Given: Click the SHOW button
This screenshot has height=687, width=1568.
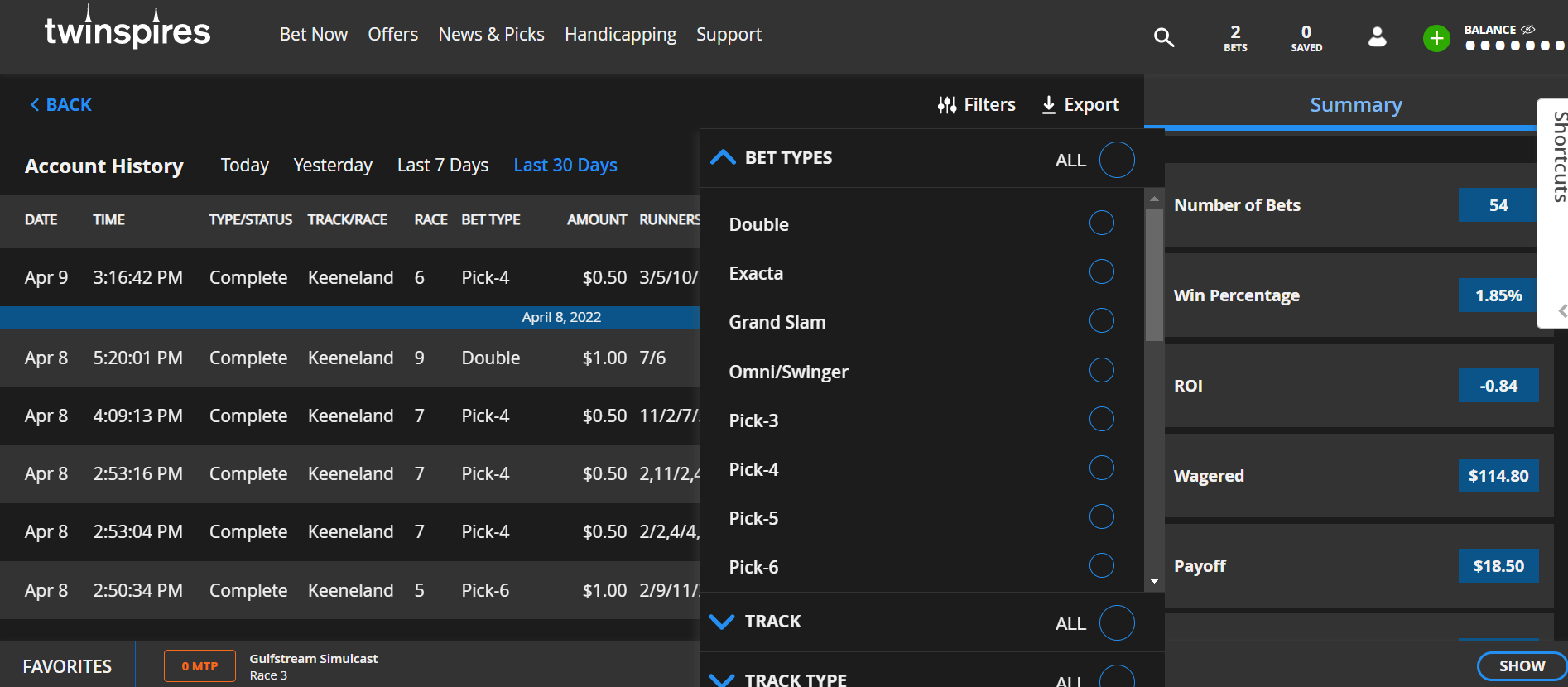Looking at the screenshot, I should tap(1522, 665).
